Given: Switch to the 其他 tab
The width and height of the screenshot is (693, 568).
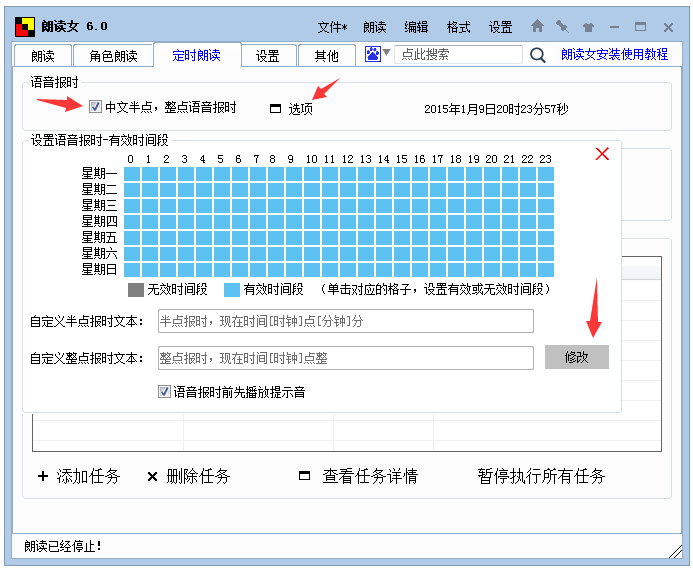Looking at the screenshot, I should click(327, 56).
